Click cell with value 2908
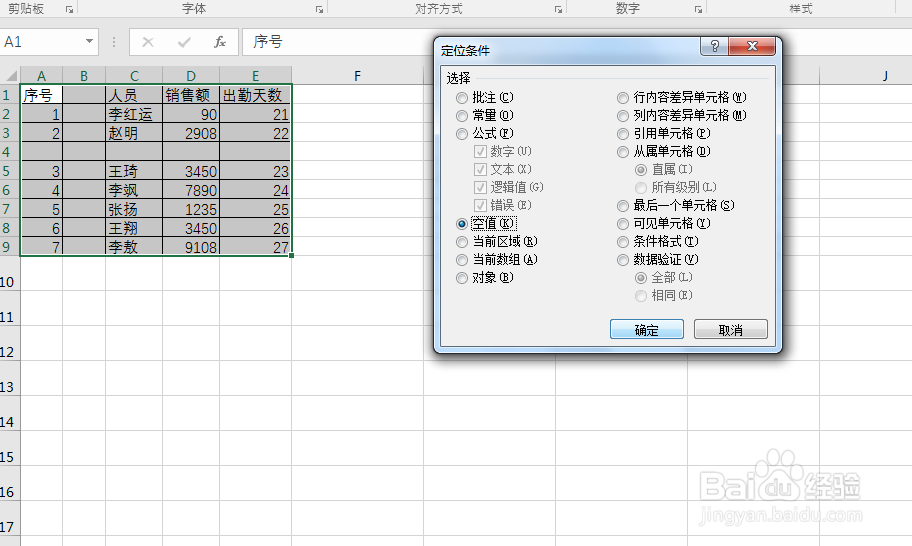912x546 pixels. point(191,133)
